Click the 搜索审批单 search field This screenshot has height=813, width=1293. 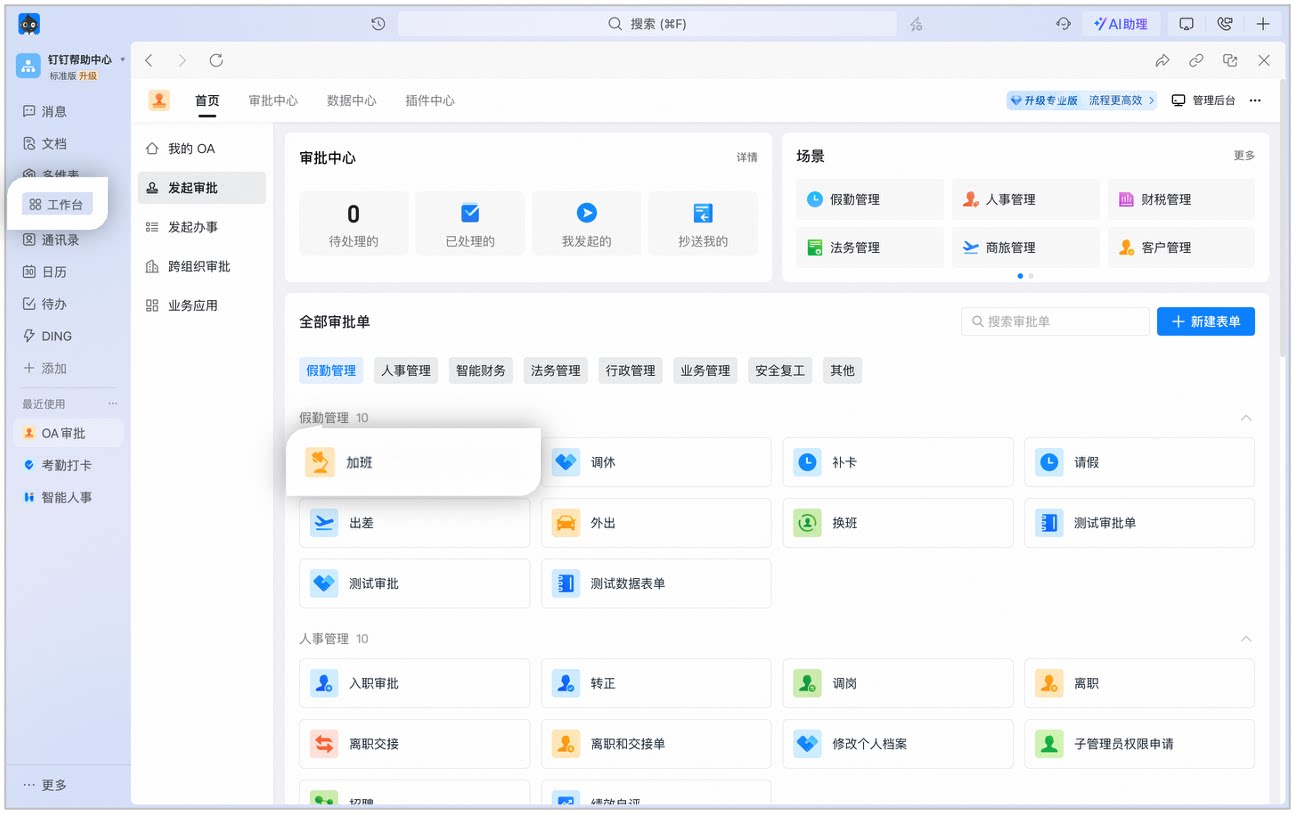[x=1055, y=321]
